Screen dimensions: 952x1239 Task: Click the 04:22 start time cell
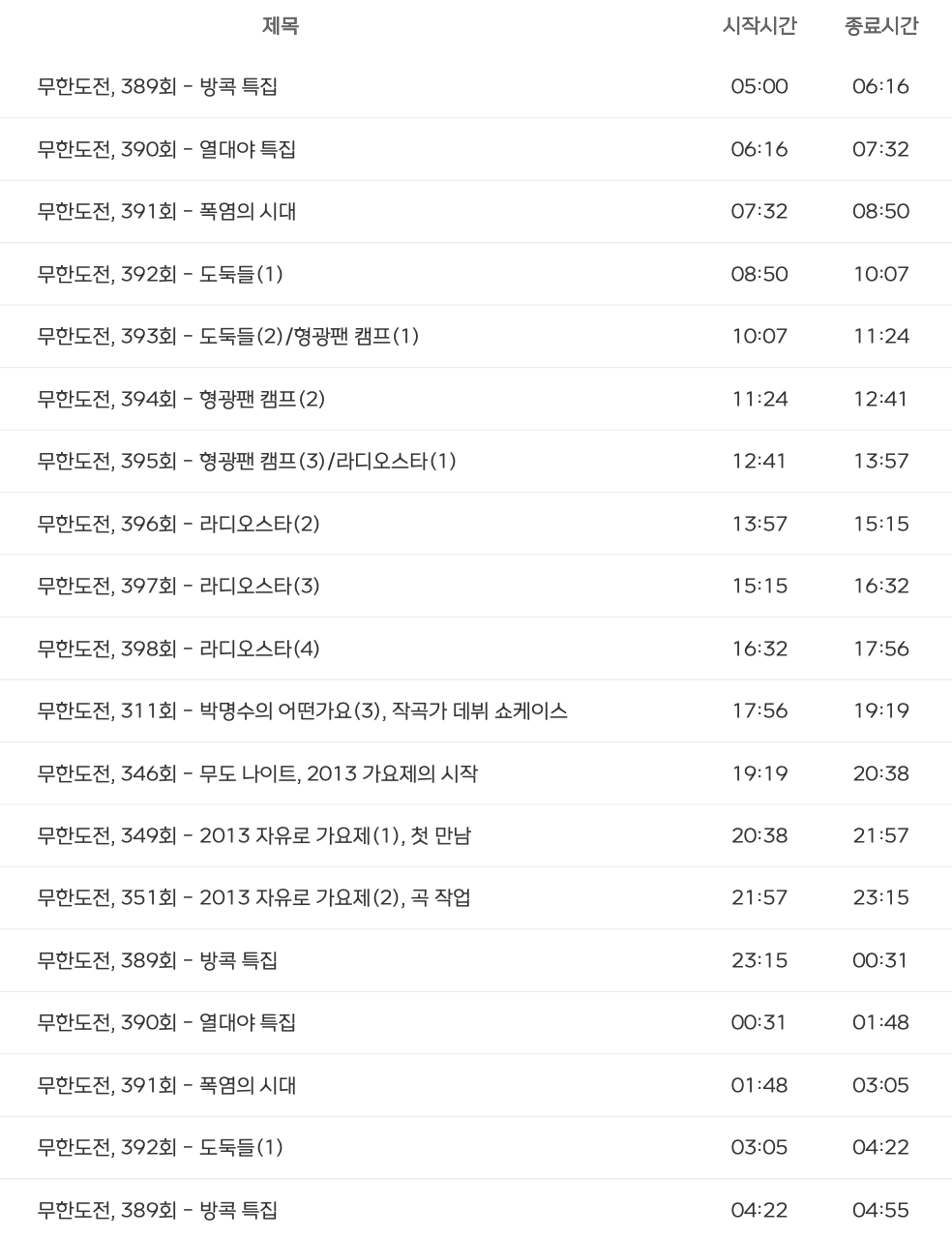point(759,1210)
